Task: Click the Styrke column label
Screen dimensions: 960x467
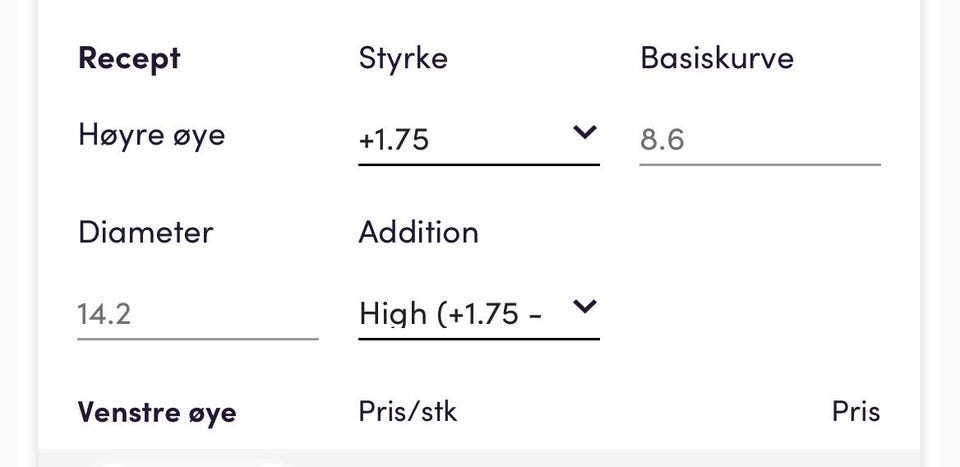Action: pyautogui.click(x=403, y=59)
